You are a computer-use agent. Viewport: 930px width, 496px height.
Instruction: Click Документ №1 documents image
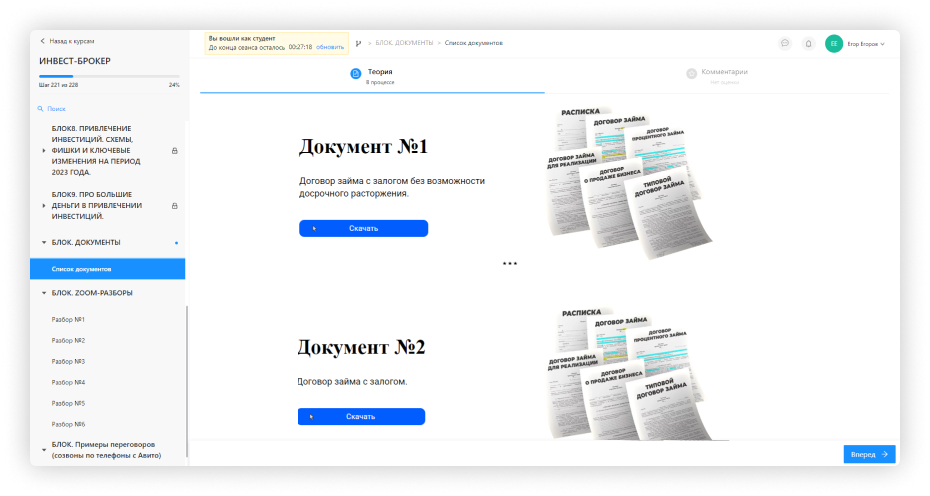point(629,183)
